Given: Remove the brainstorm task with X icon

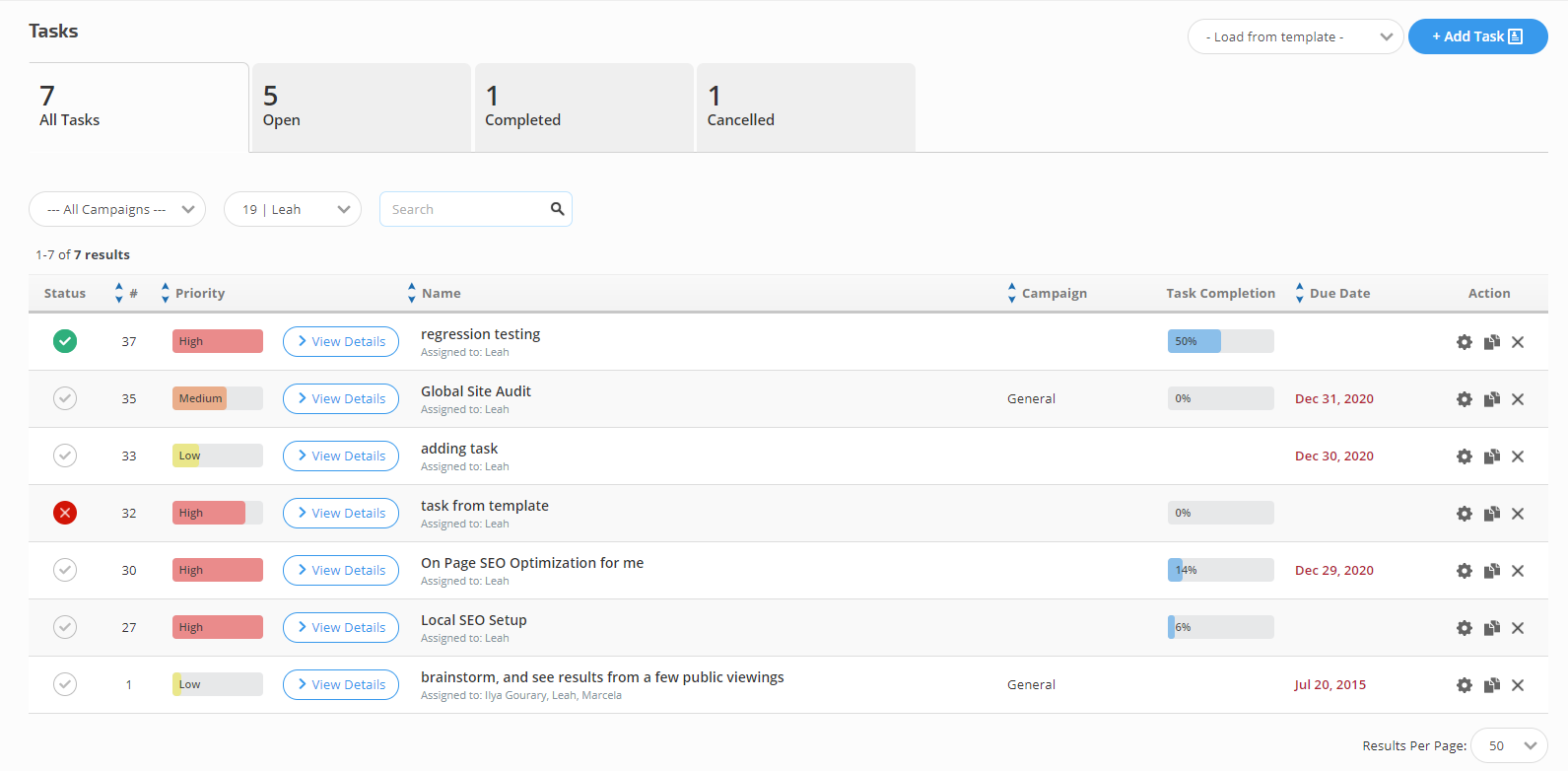Looking at the screenshot, I should click(x=1518, y=685).
